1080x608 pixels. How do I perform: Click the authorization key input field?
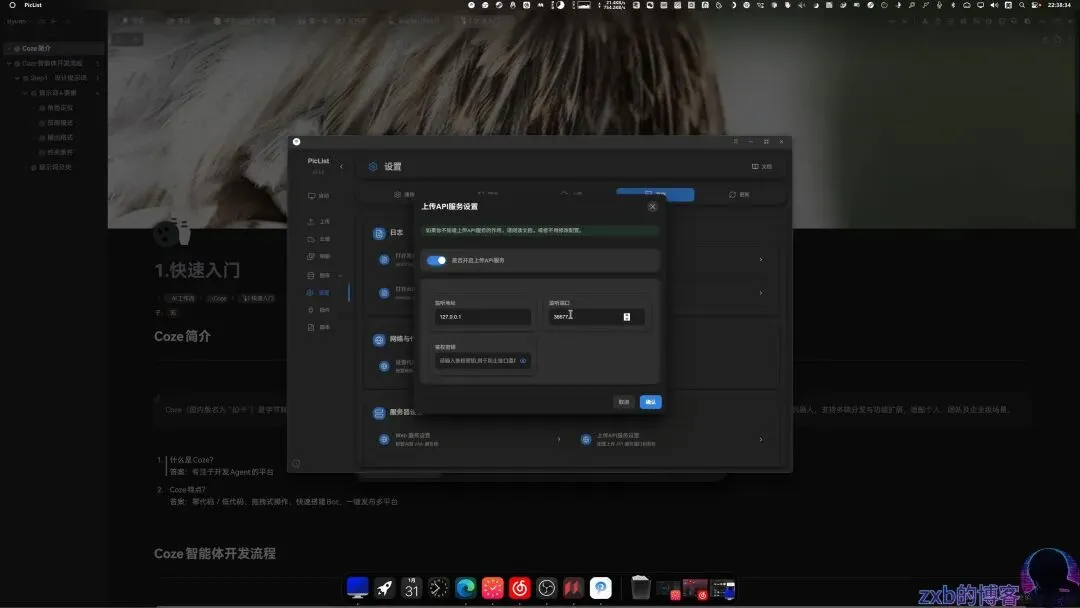[482, 361]
